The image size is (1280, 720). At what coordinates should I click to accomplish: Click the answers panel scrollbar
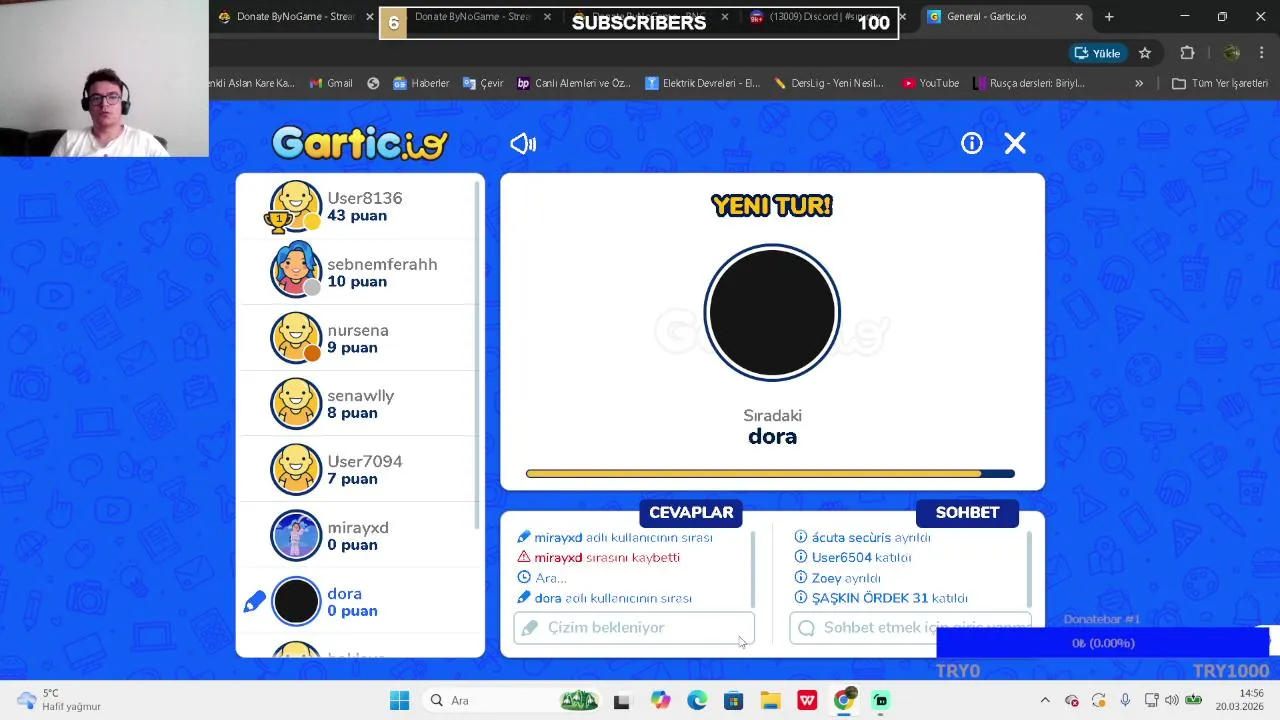pos(752,568)
